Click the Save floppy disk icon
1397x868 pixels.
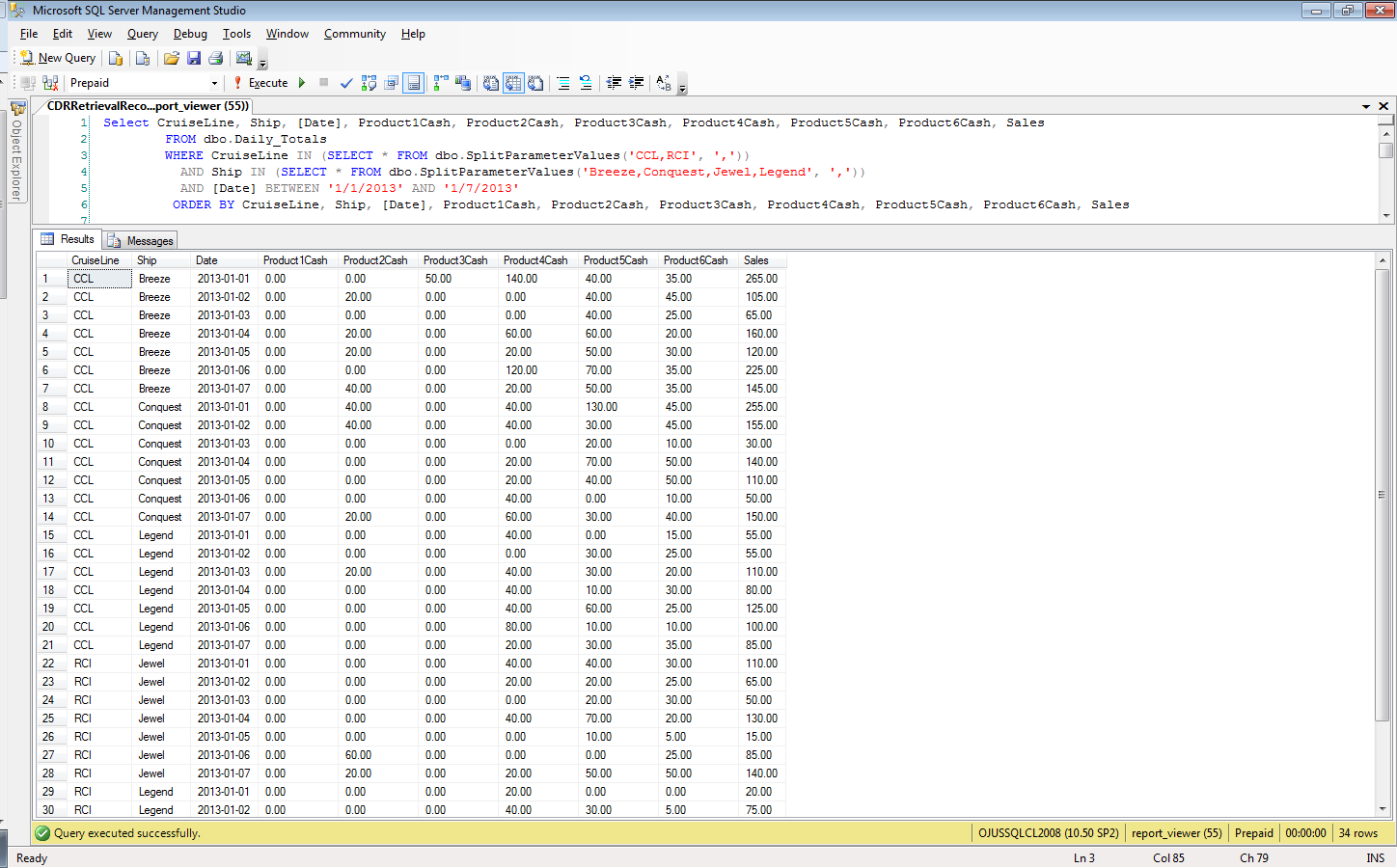pyautogui.click(x=194, y=58)
